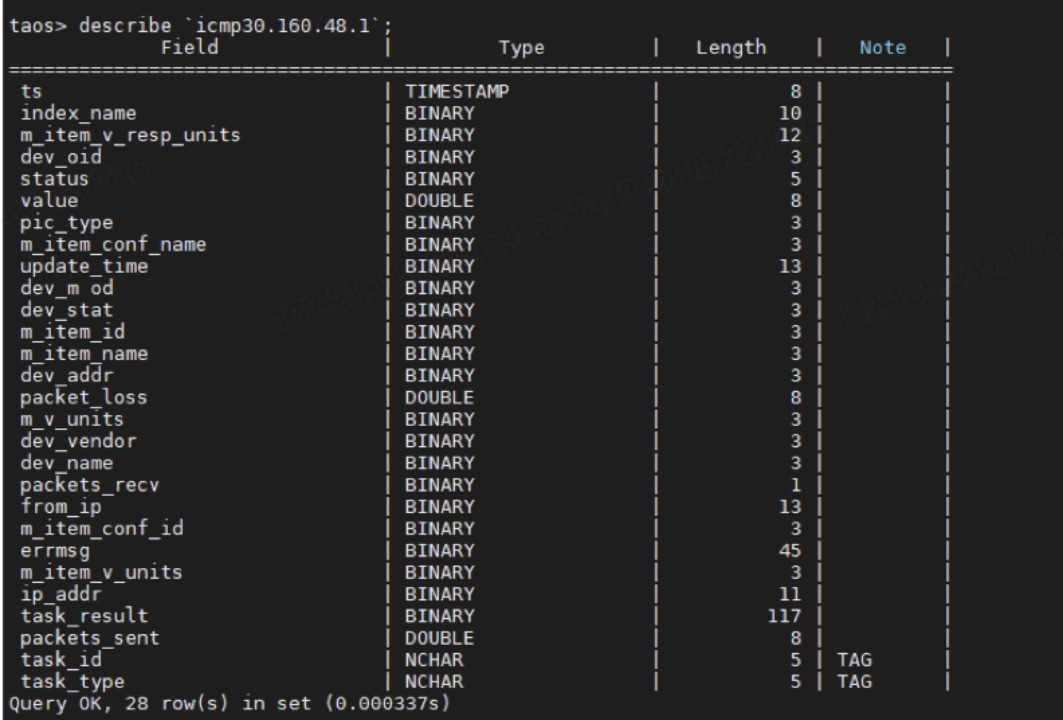
Task: Click length value 45 in errmsg row
Action: [x=790, y=551]
